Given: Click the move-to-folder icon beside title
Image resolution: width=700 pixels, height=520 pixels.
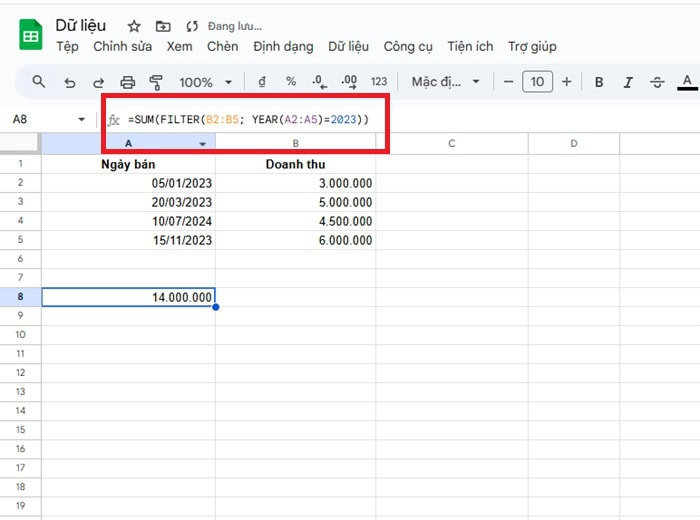Looking at the screenshot, I should click(x=163, y=26).
